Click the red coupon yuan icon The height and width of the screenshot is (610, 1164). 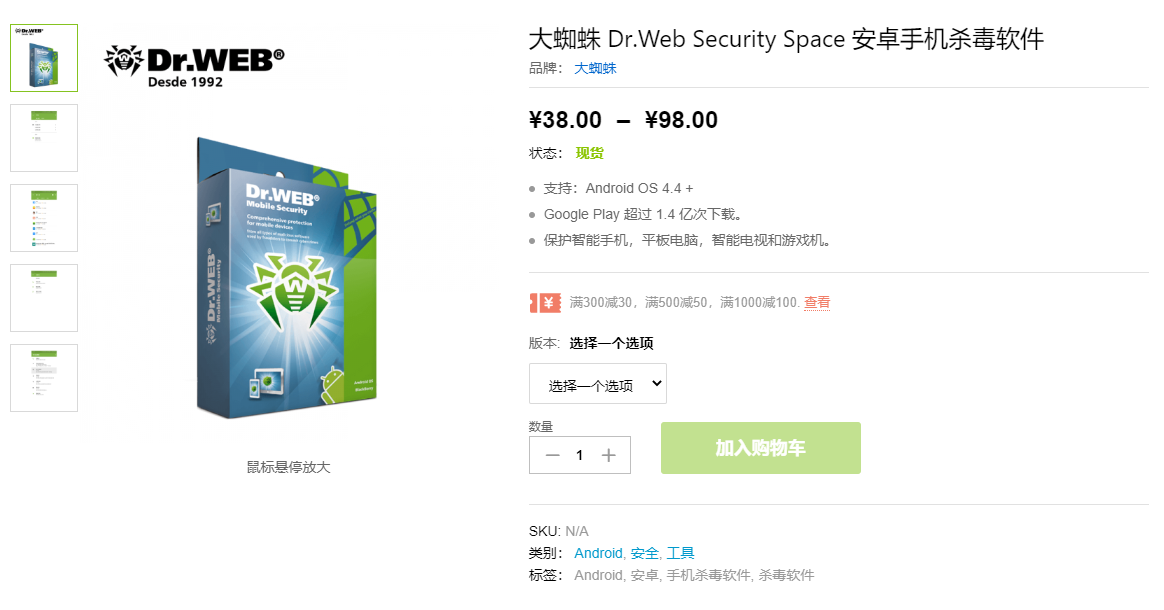[x=545, y=302]
